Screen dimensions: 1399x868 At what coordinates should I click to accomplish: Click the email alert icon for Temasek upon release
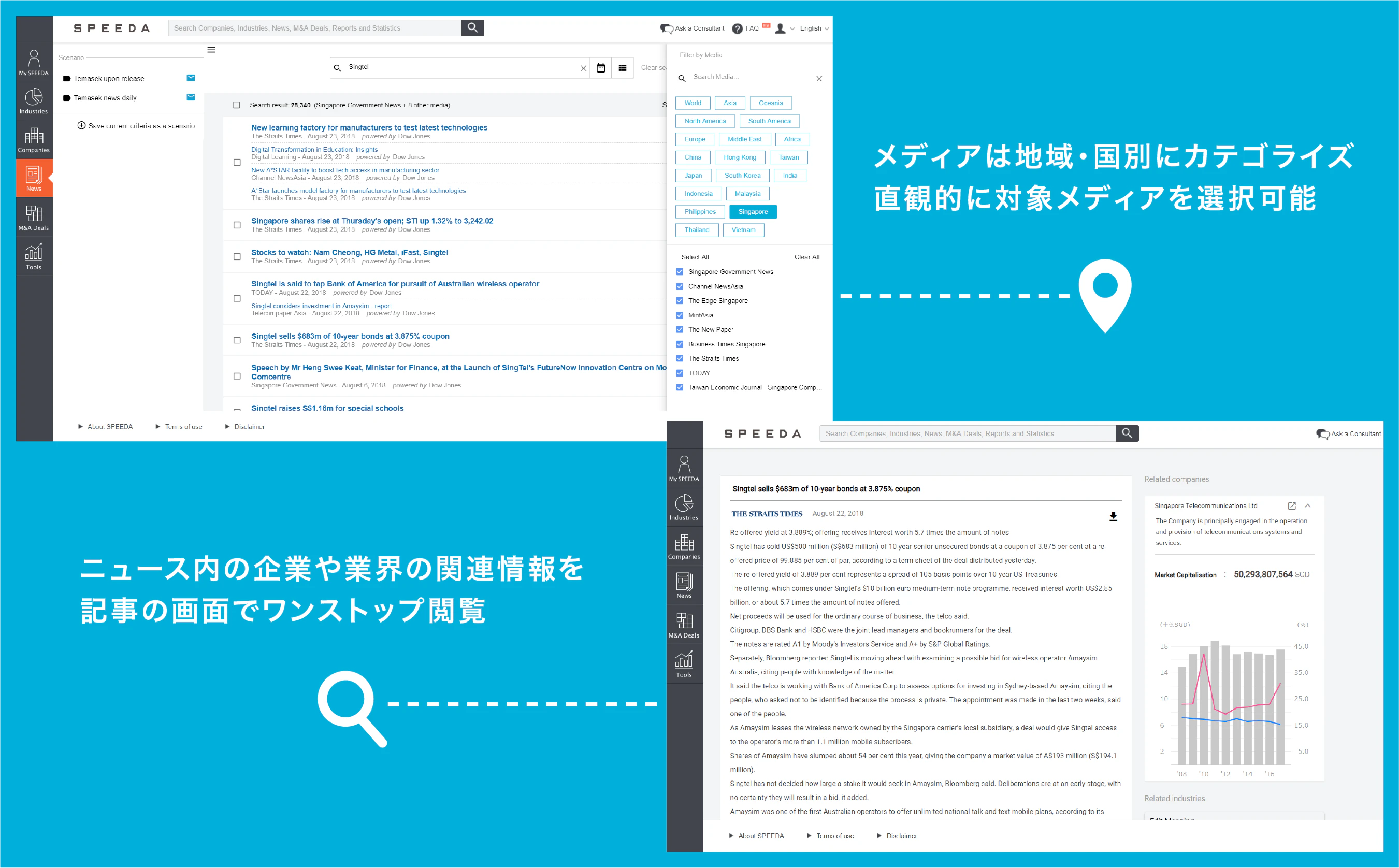tap(191, 78)
